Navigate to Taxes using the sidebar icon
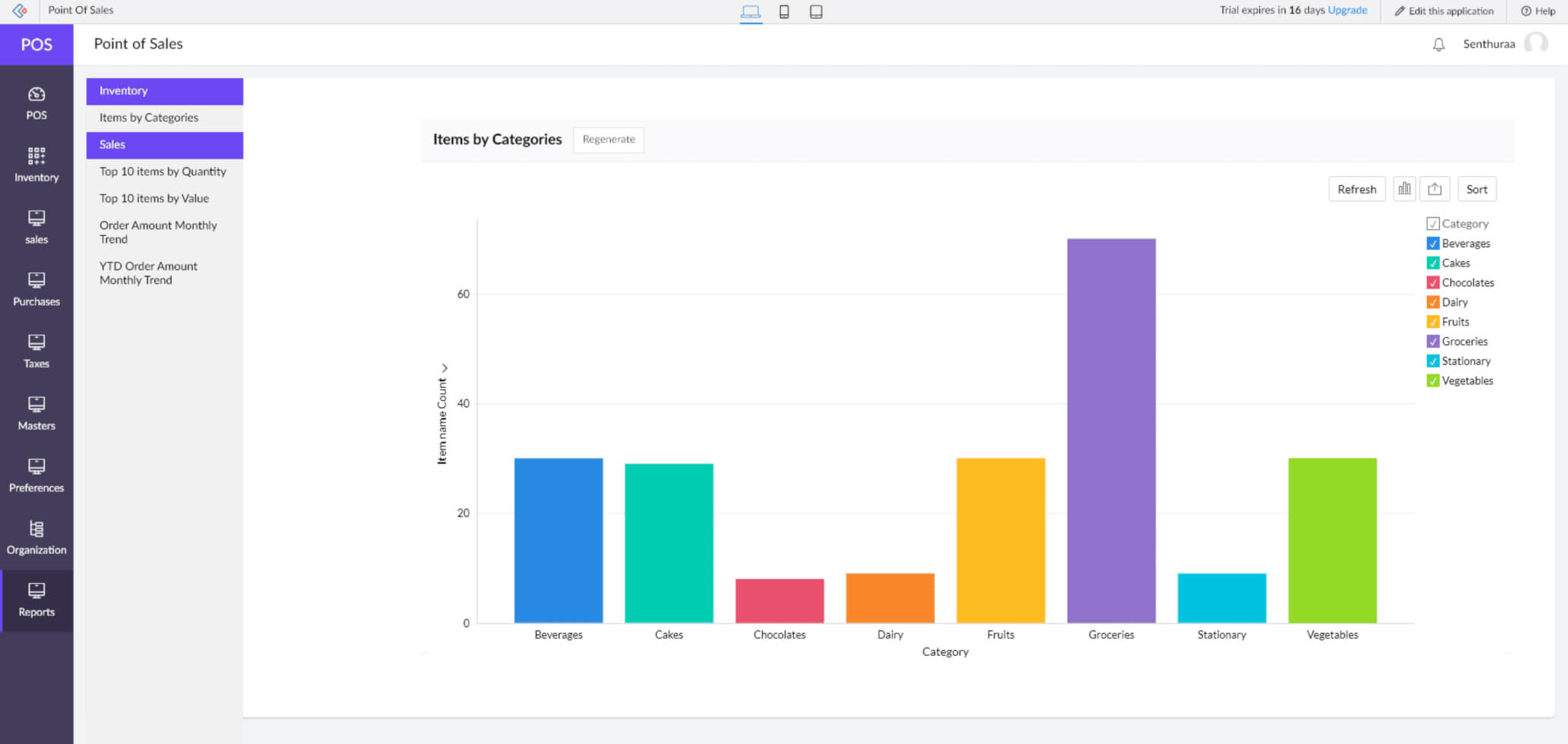This screenshot has height=744, width=1568. 36,349
